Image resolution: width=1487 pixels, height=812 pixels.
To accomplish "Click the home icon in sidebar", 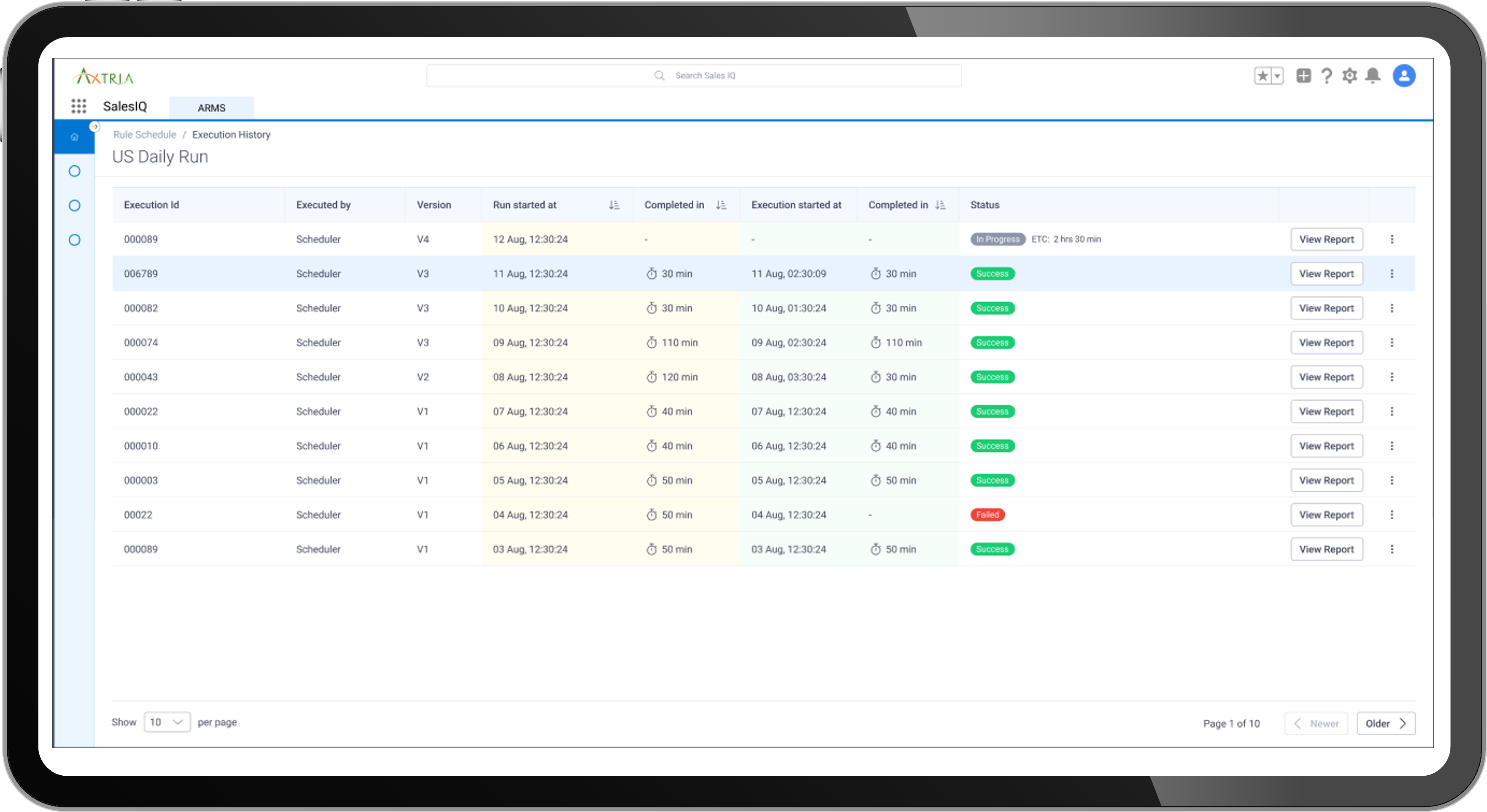I will click(74, 137).
